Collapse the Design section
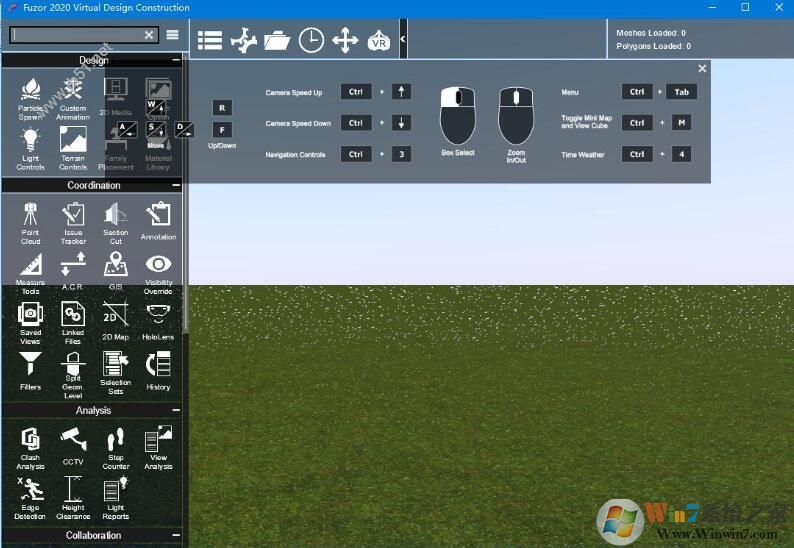 [176, 61]
